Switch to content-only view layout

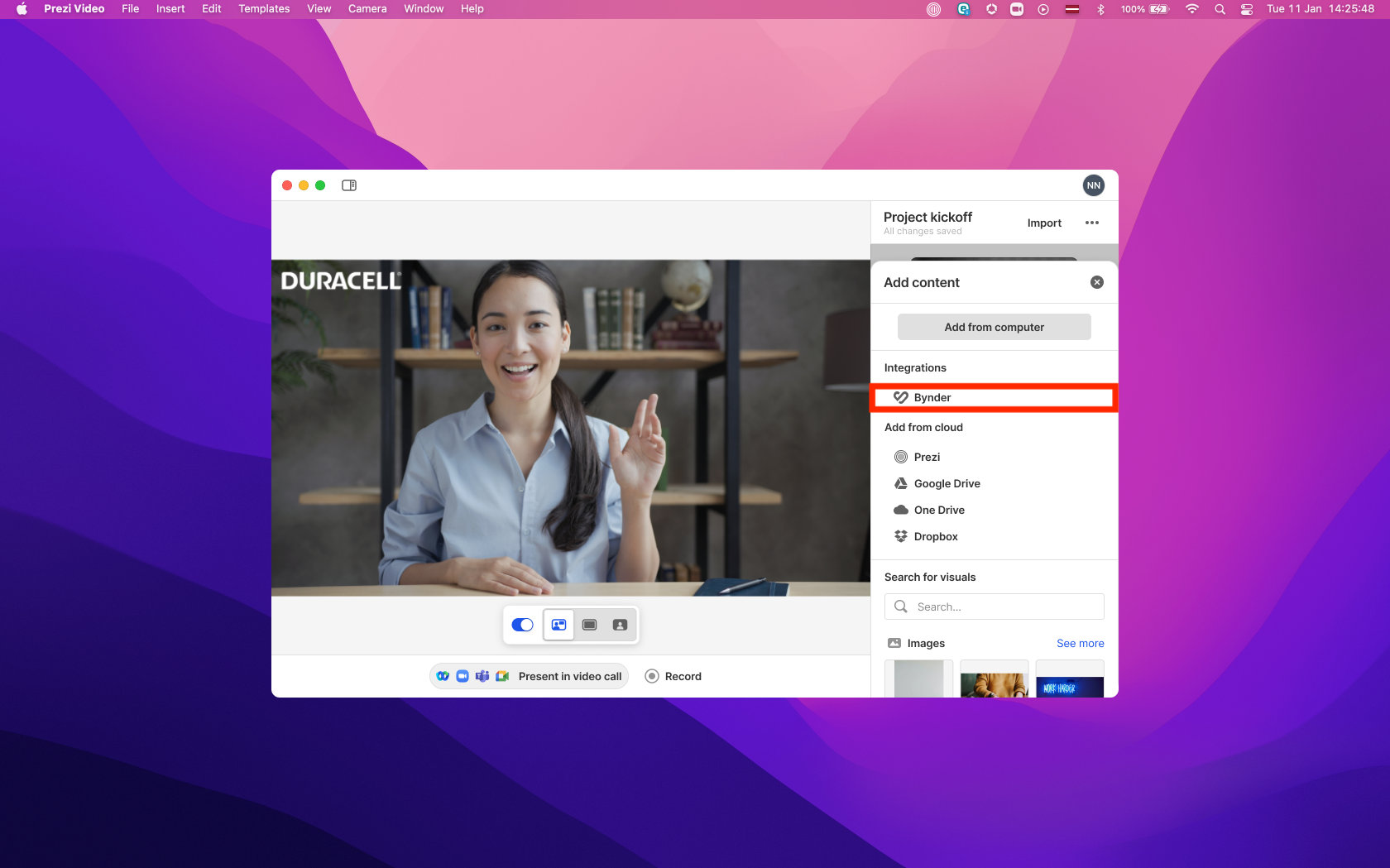590,625
